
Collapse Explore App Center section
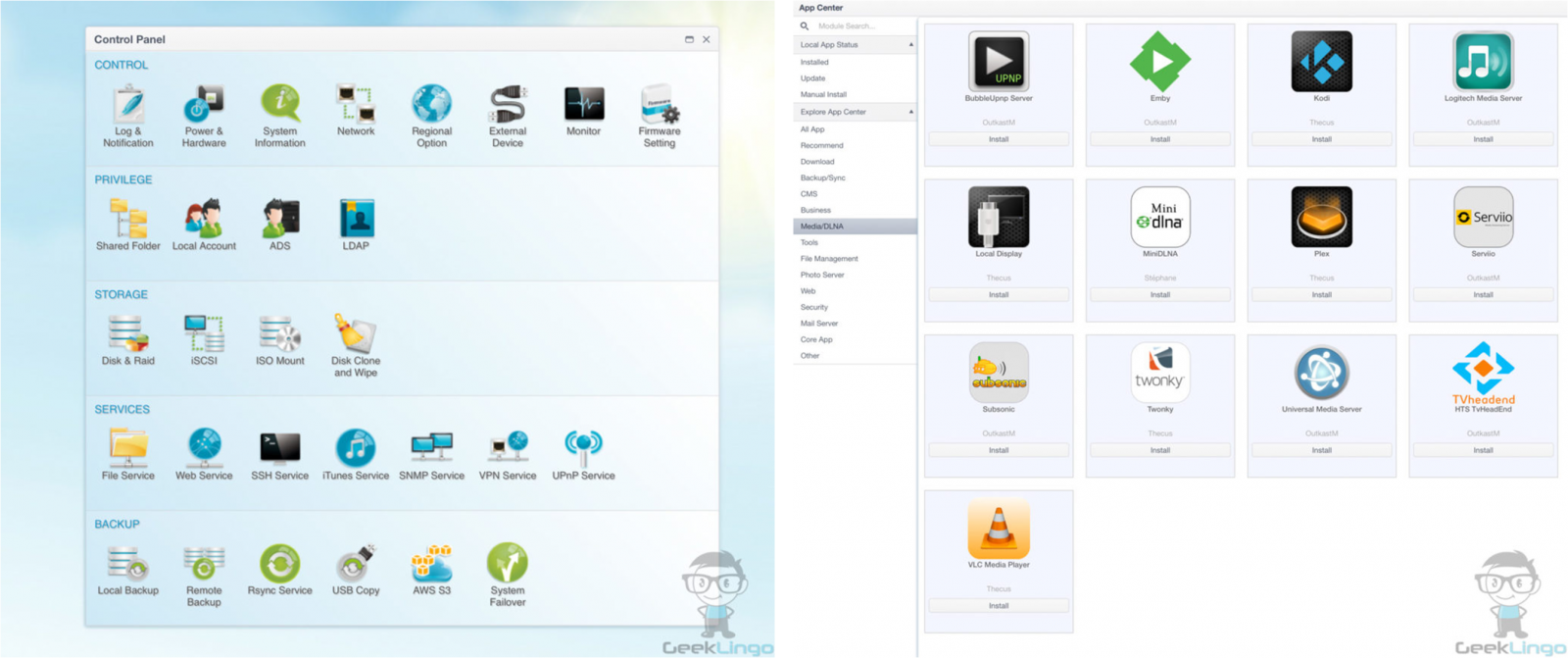[x=910, y=112]
